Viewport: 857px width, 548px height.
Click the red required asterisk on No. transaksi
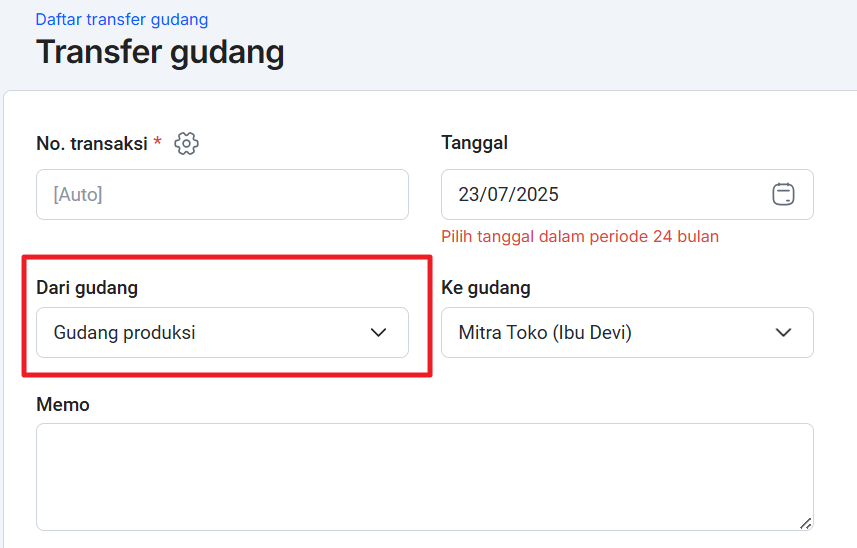pos(157,143)
